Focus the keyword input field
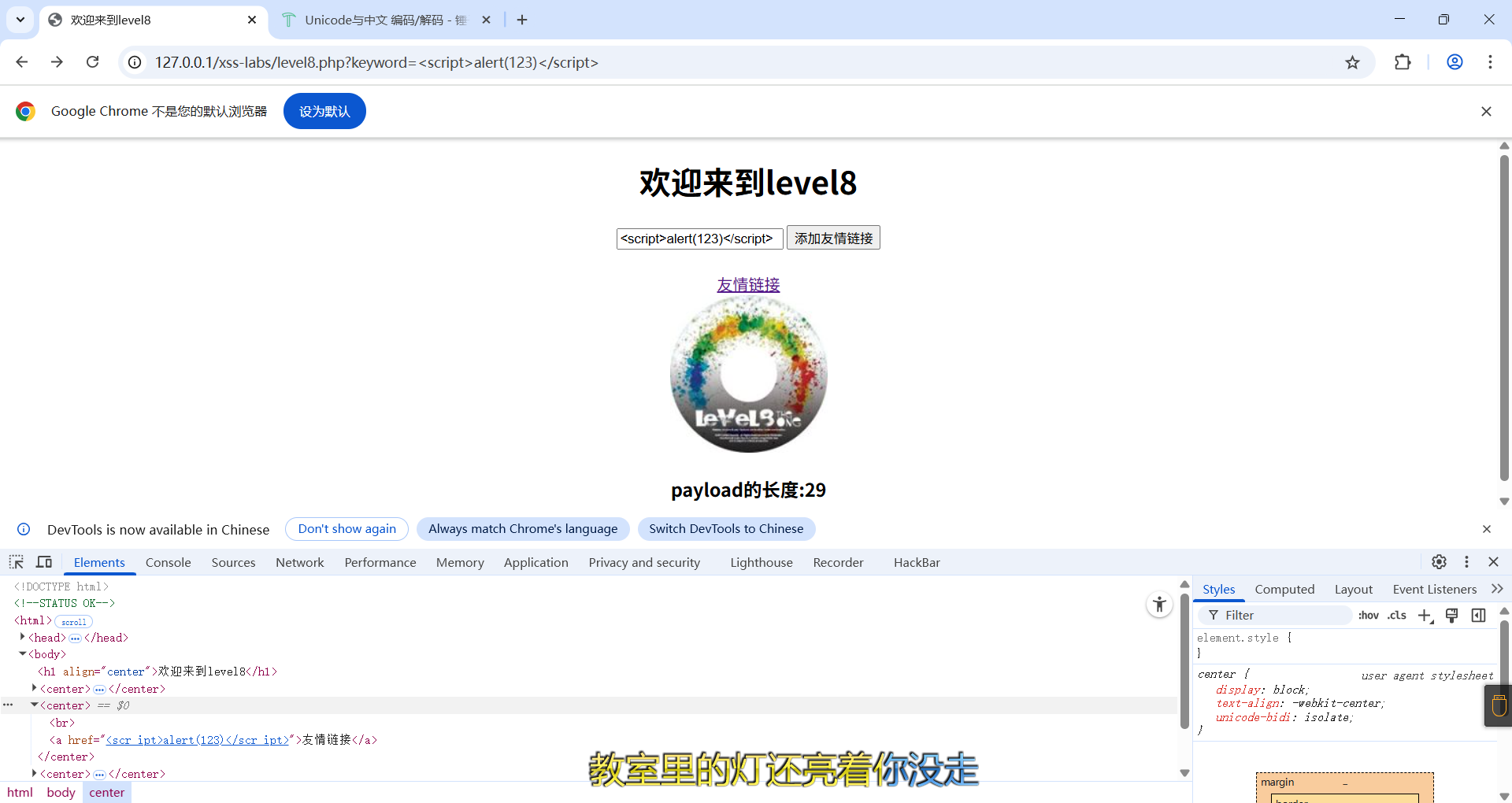The image size is (1512, 803). [x=699, y=239]
